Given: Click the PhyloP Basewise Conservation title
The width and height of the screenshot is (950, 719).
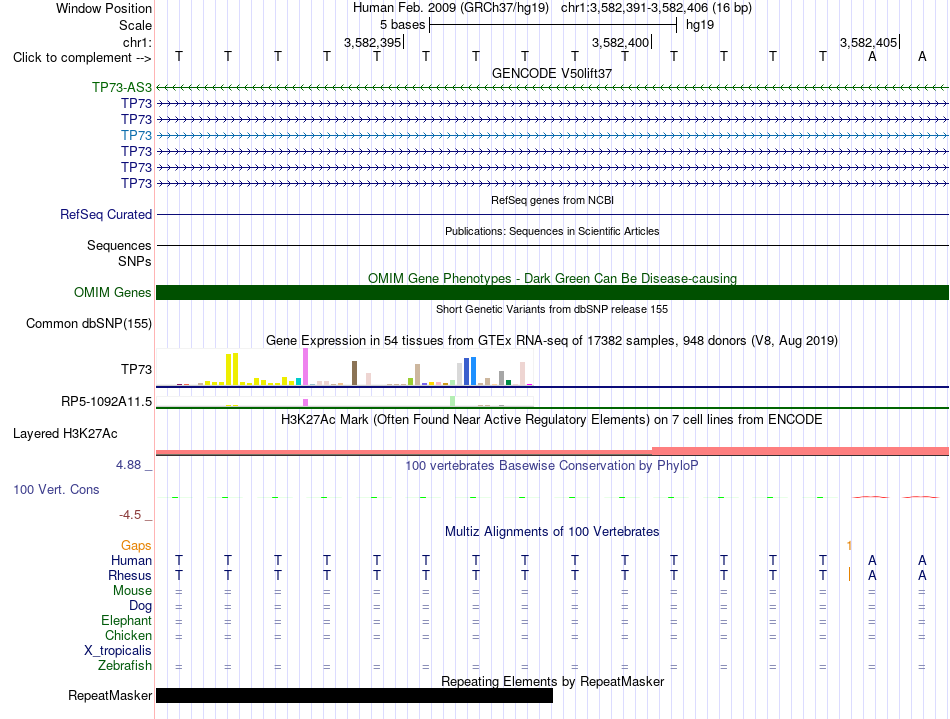Looking at the screenshot, I should (552, 466).
